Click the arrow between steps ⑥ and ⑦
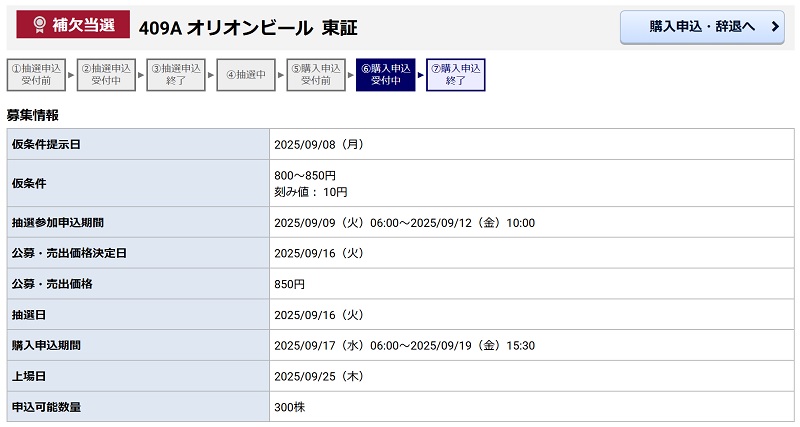The width and height of the screenshot is (800, 427). pyautogui.click(x=421, y=76)
